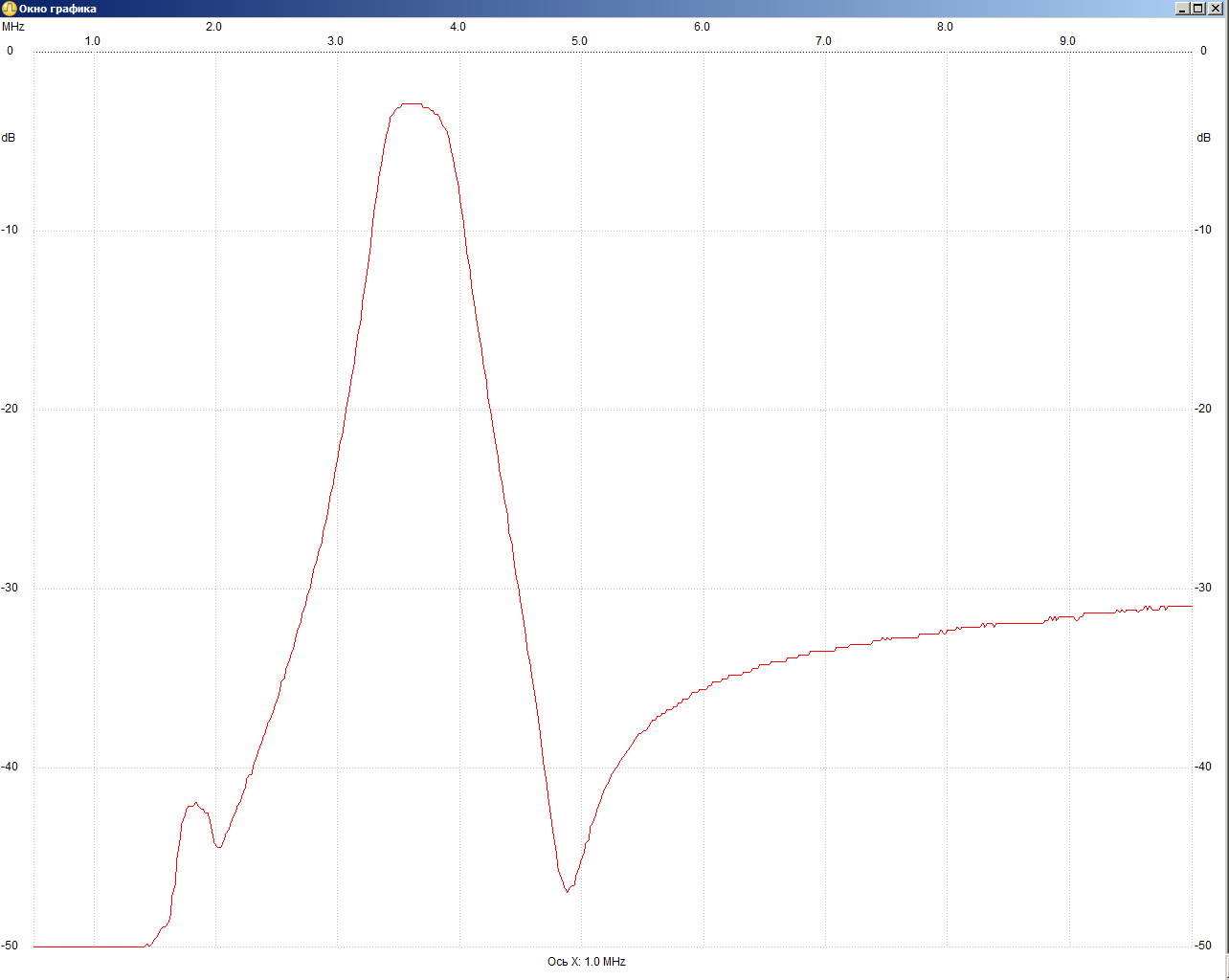Click the Окно графика title text
This screenshot has width=1229, height=980.
point(57,9)
